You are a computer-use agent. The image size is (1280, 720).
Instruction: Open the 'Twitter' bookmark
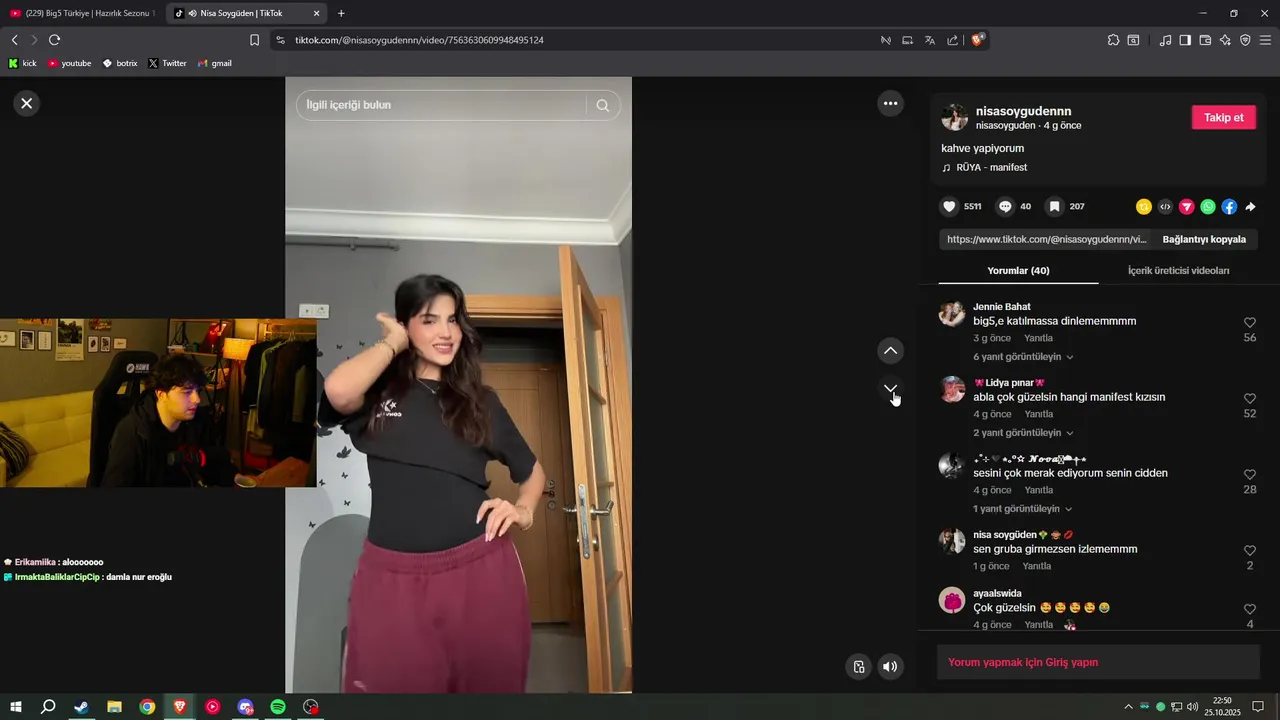coord(167,63)
